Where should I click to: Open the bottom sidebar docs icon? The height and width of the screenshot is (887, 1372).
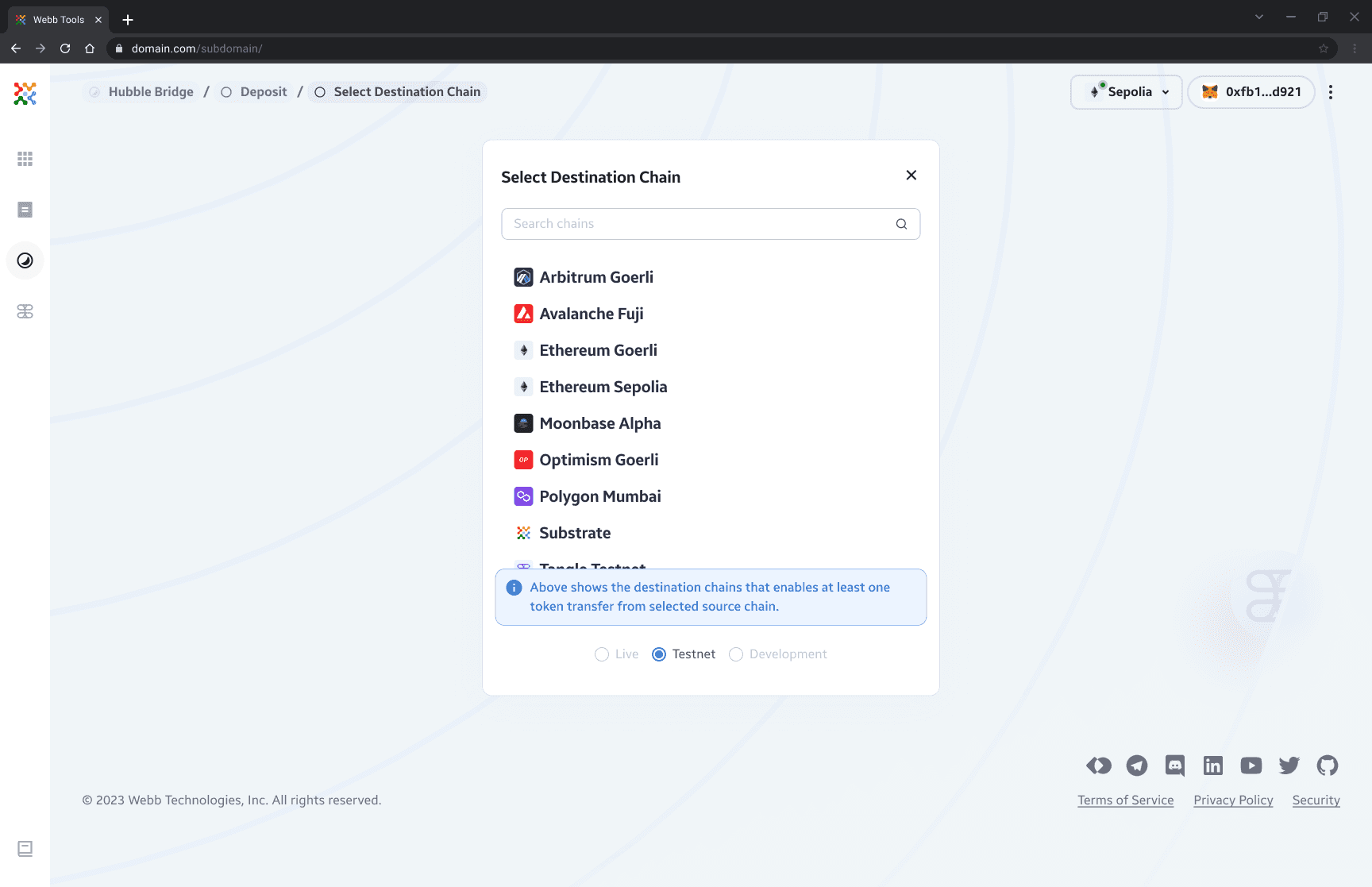(x=25, y=849)
